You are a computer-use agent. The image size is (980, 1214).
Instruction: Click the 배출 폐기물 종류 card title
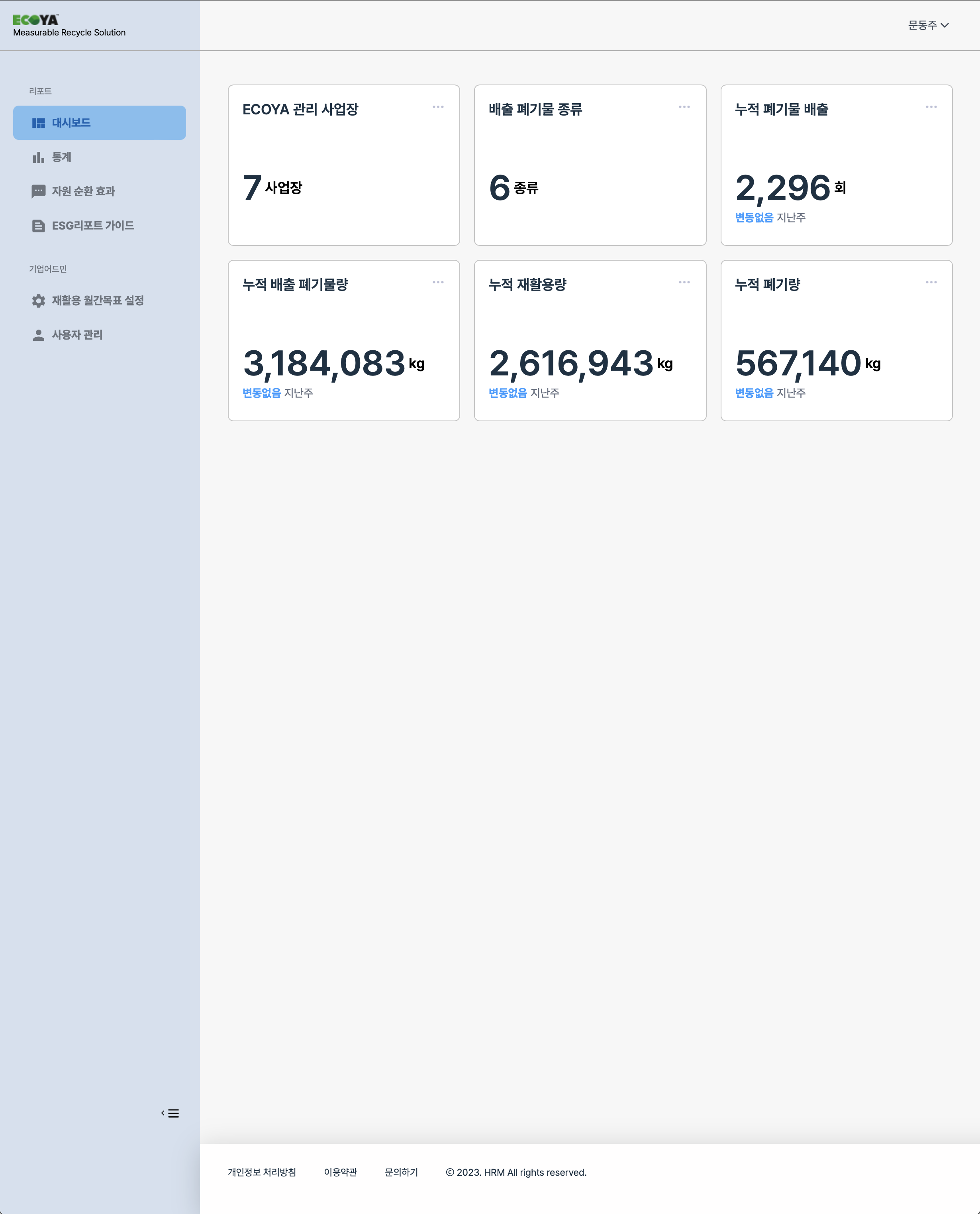[x=535, y=110]
